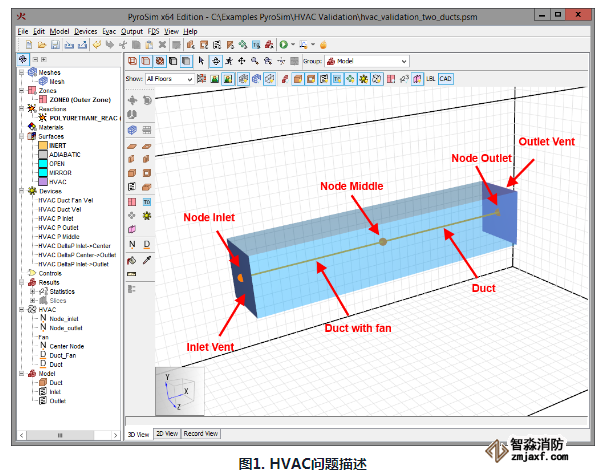Select the color picker eyedropper tool
Image resolution: width=601 pixels, height=472 pixels.
click(x=147, y=259)
